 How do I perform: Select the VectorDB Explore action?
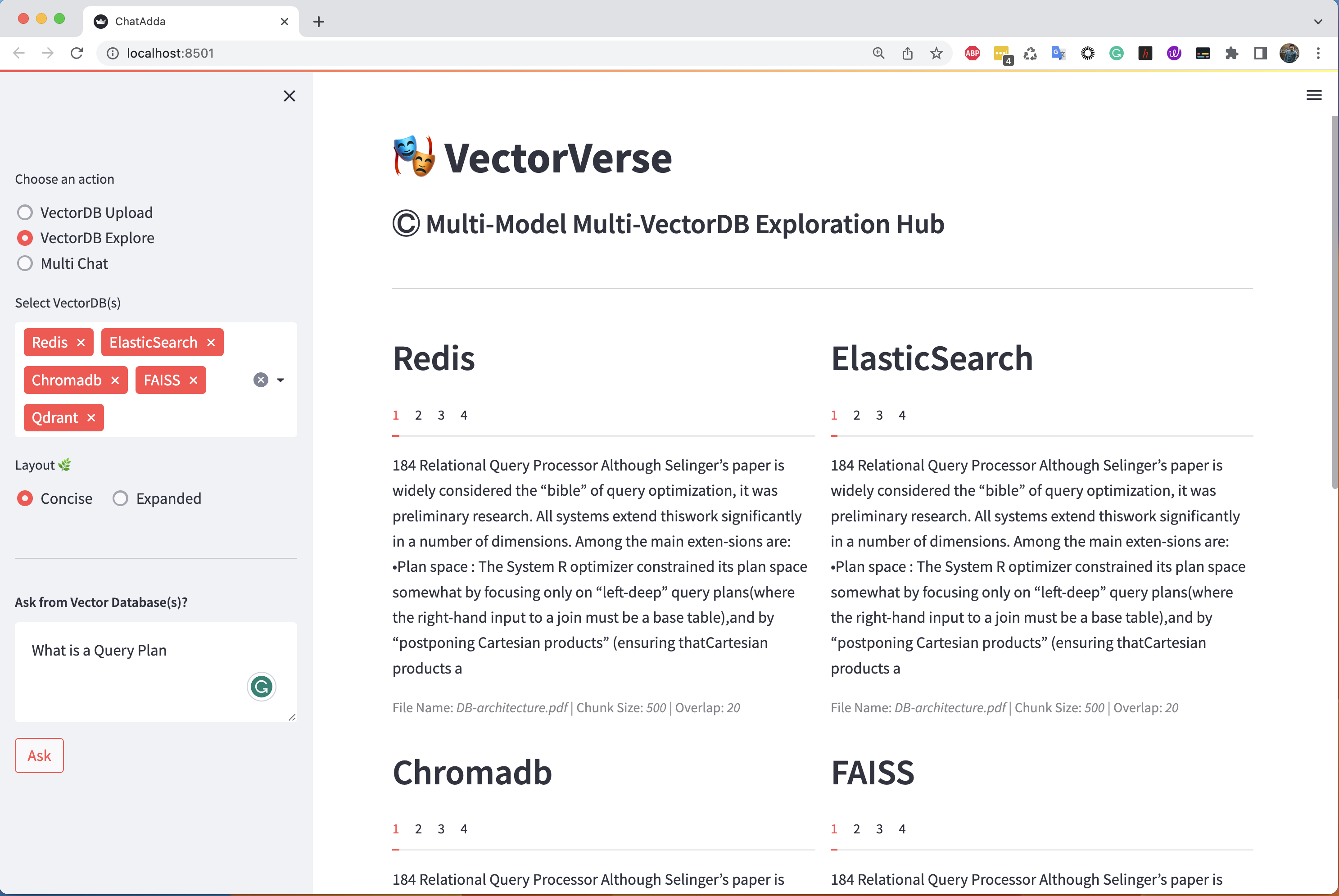pos(86,238)
